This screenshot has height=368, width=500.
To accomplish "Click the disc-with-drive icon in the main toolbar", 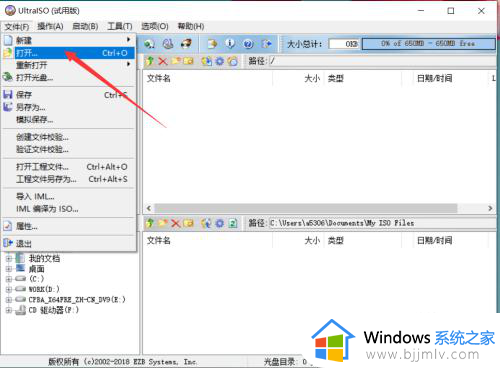I will click(150, 44).
